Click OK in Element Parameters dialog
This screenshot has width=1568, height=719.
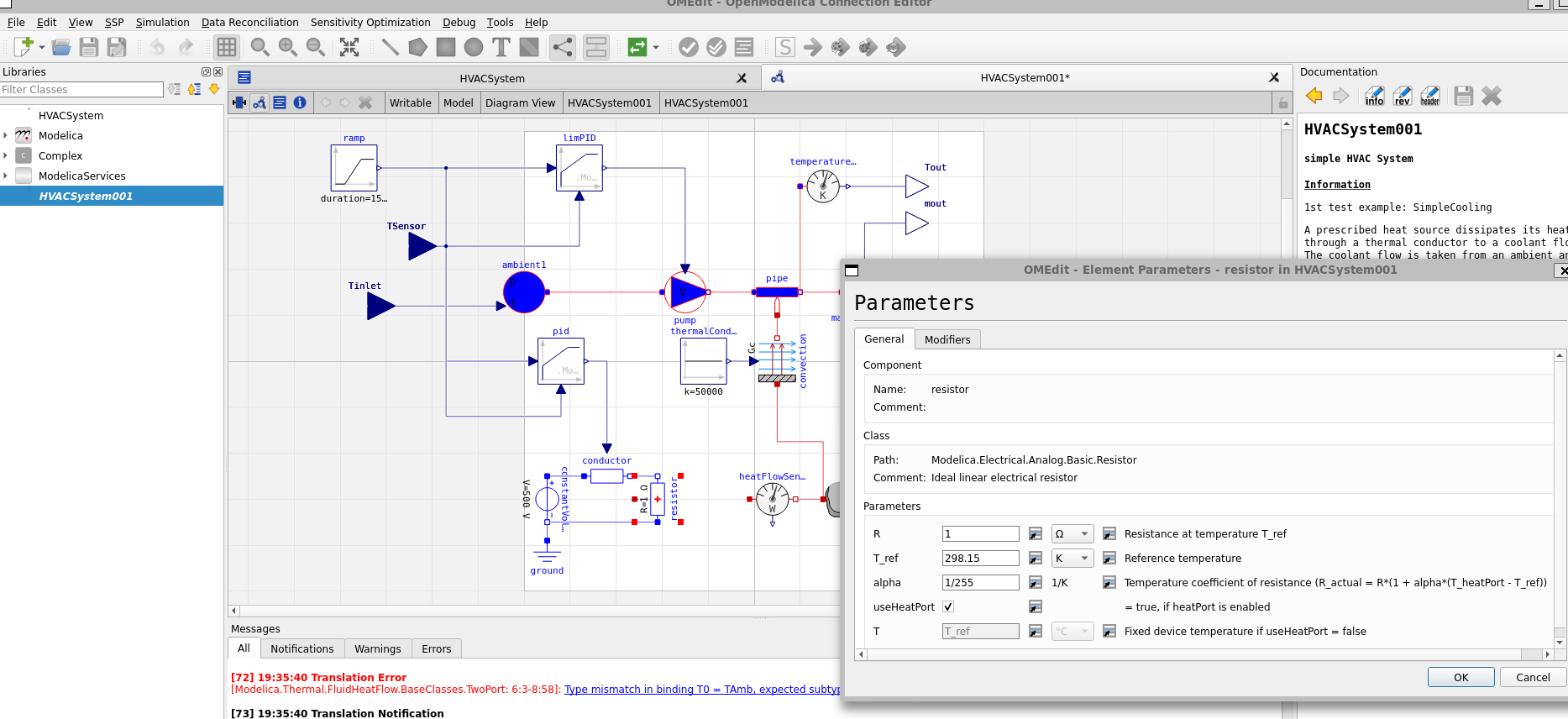1461,677
